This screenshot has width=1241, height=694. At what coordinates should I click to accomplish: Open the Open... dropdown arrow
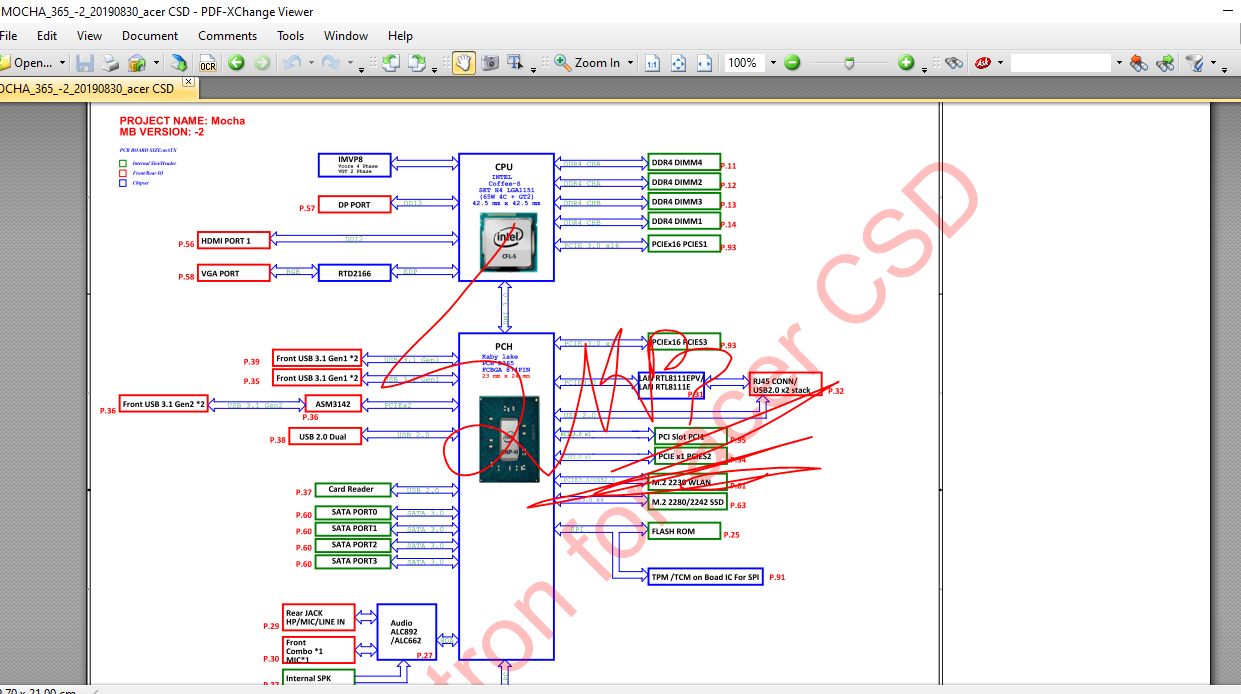tap(62, 62)
